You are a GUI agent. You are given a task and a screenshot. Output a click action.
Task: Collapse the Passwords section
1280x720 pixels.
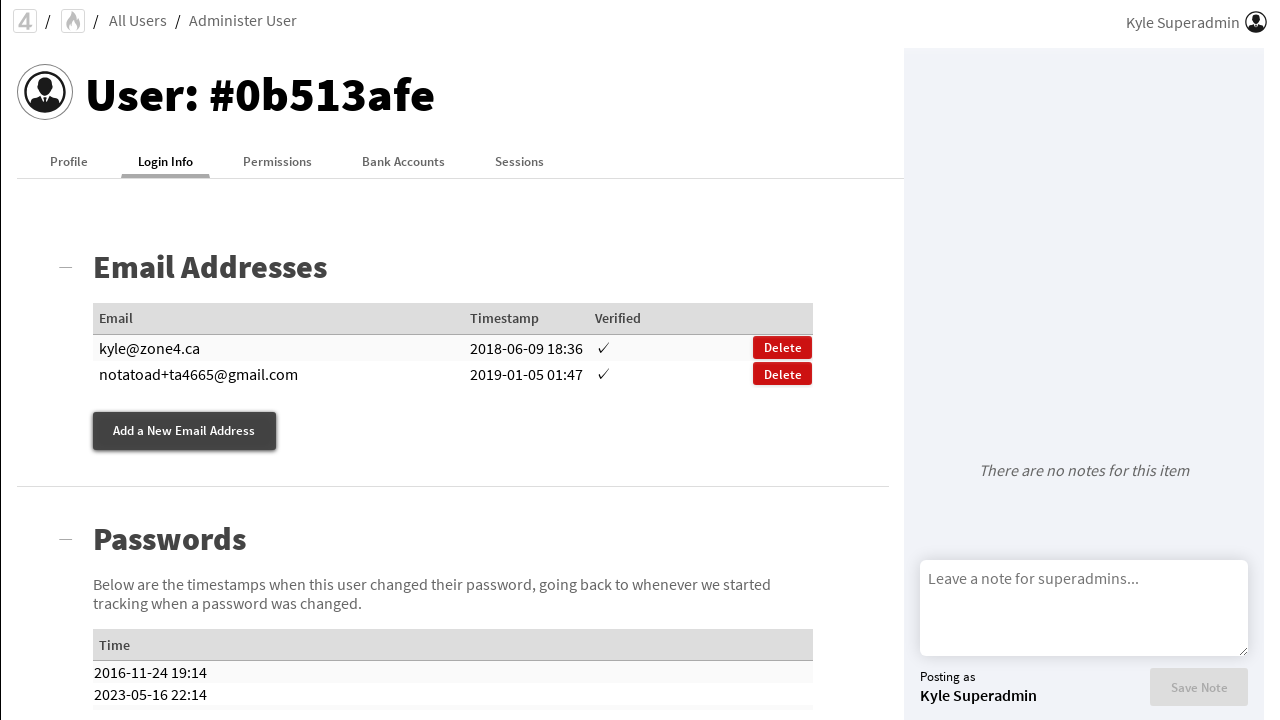click(x=65, y=540)
